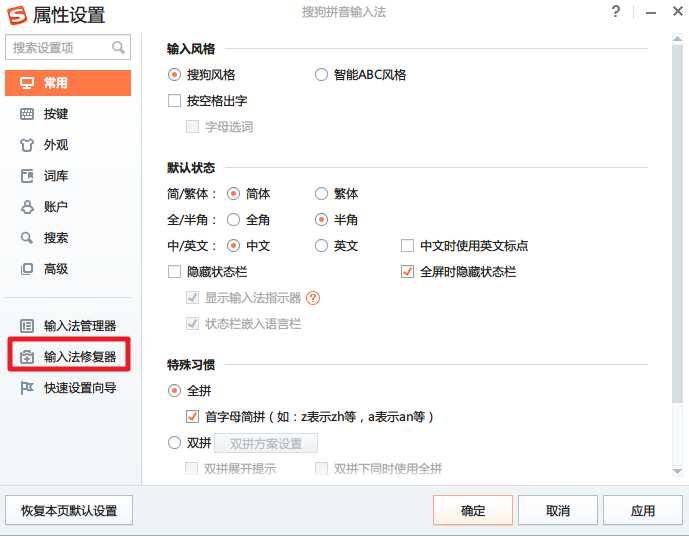
Task: Open the 外观 appearance settings section
Action: (x=56, y=145)
